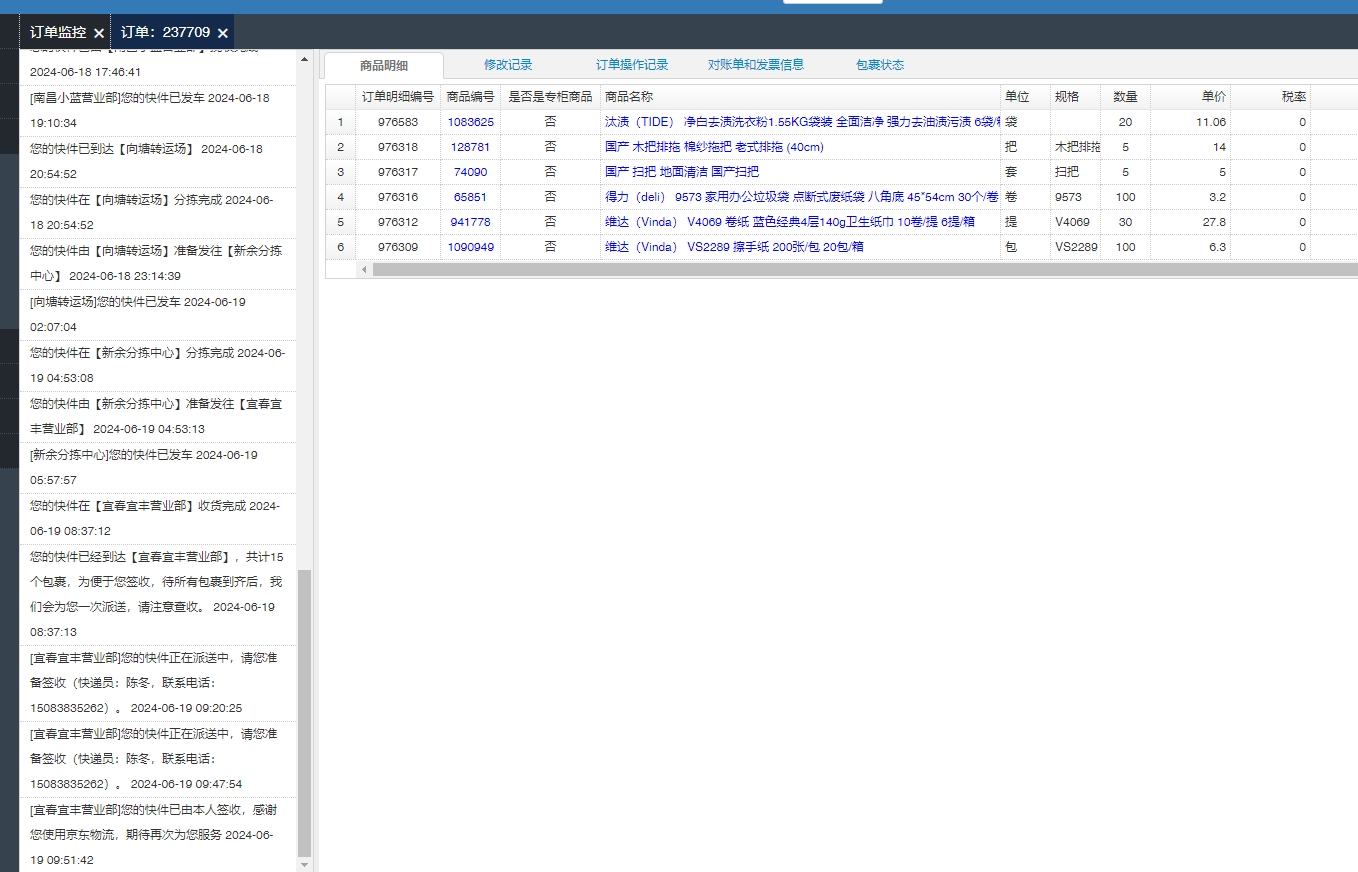Click unit price cell 27.8
The image size is (1358, 872).
coord(1190,222)
